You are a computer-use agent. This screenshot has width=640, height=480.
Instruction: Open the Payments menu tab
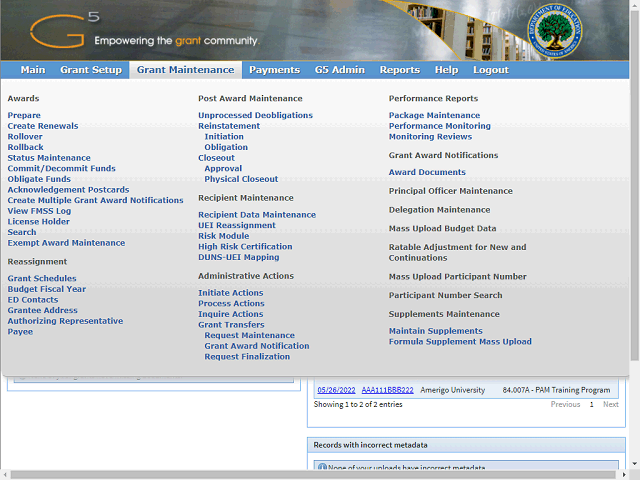click(274, 70)
